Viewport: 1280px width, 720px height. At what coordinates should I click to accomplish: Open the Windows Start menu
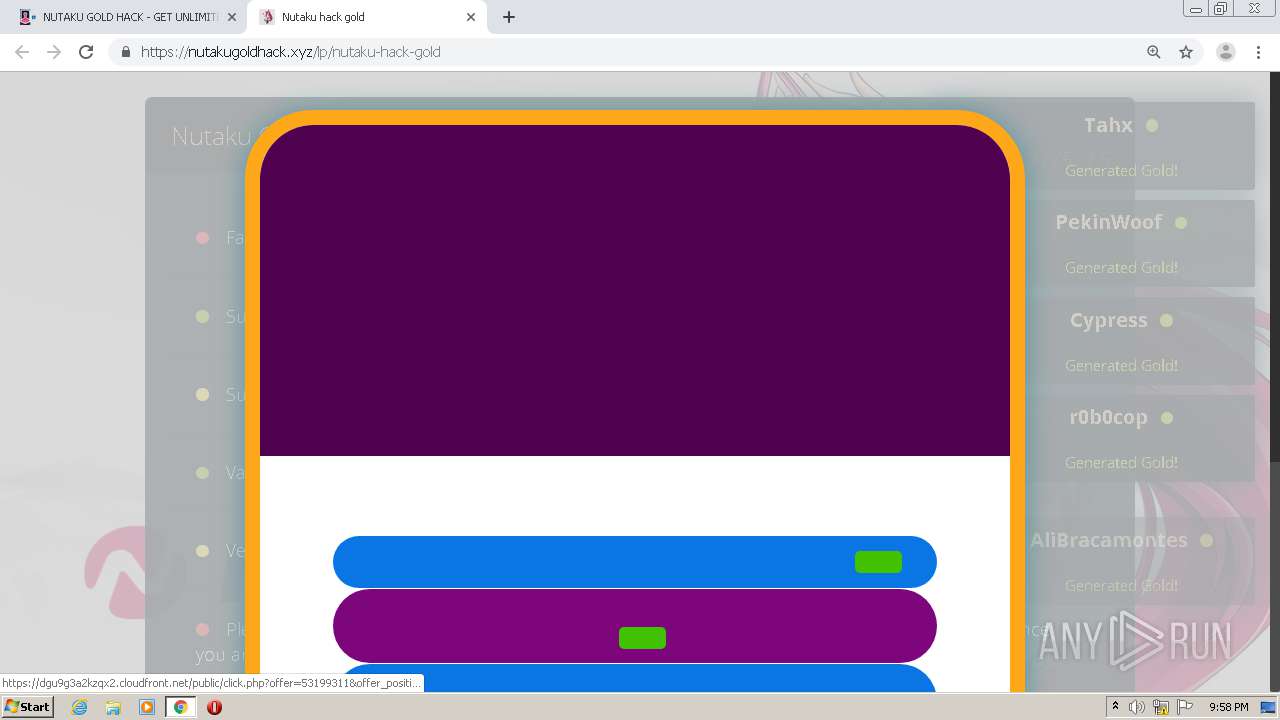point(28,707)
